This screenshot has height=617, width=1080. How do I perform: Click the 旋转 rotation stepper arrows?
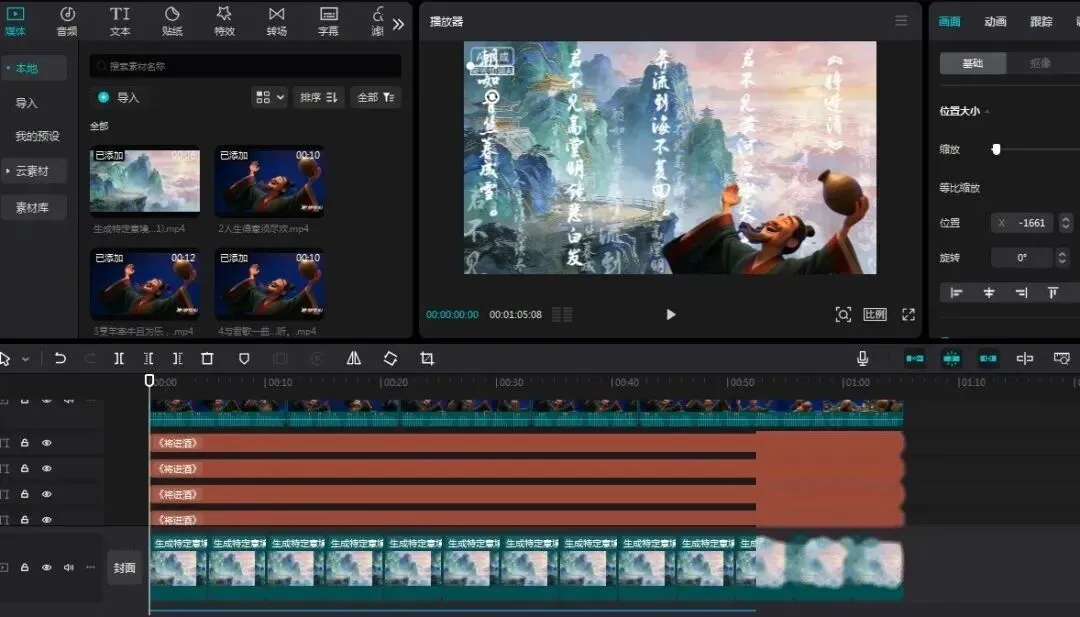point(1062,258)
